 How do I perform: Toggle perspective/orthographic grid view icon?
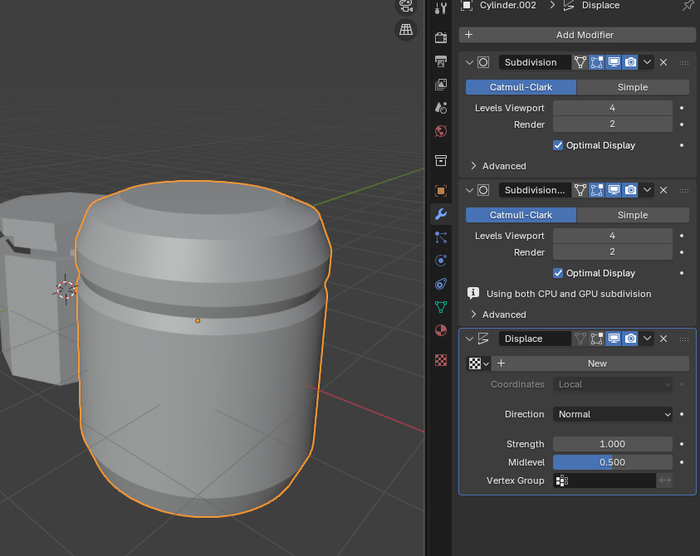coord(406,30)
